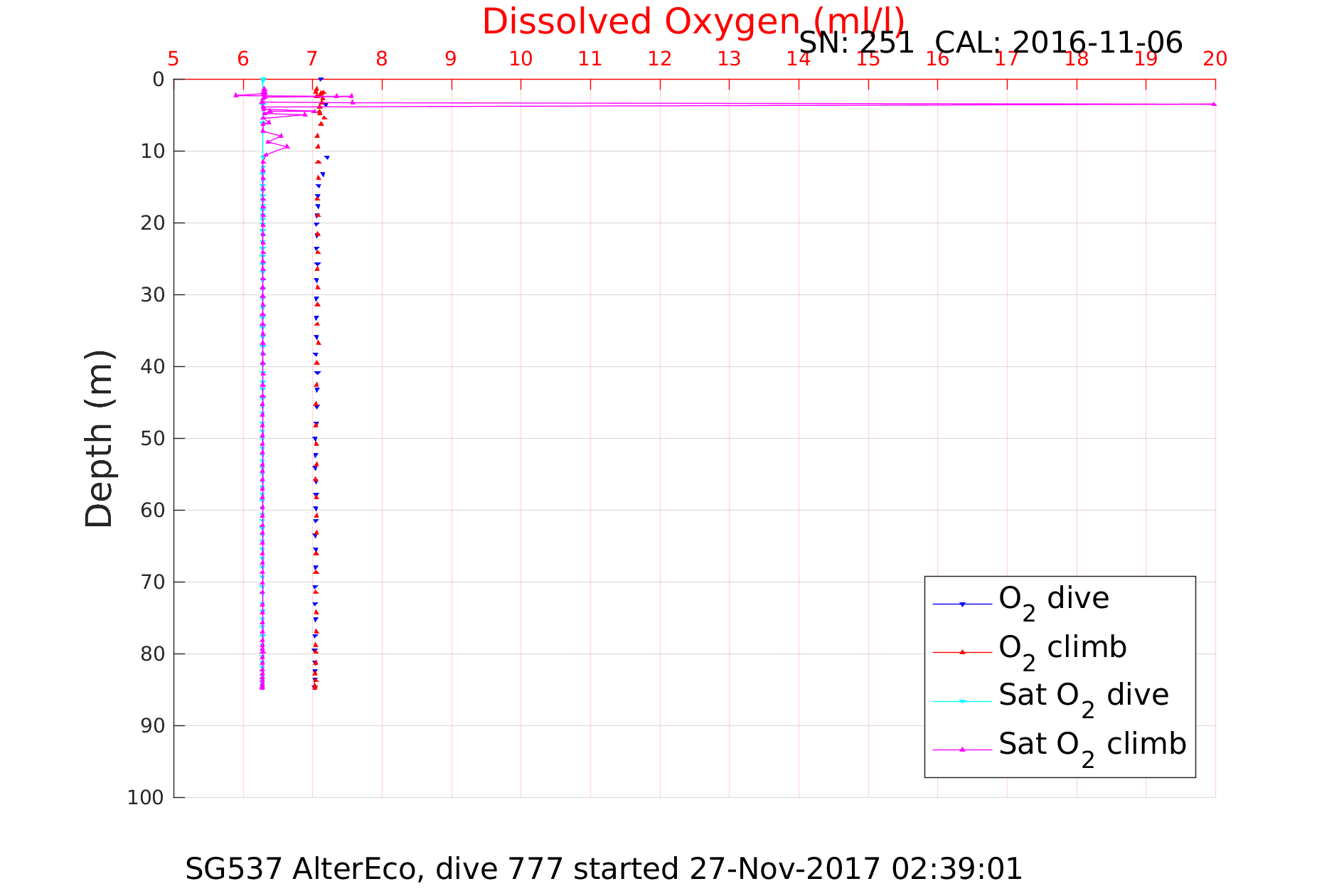
Task: Click the depth tick label 80
Action: [153, 654]
